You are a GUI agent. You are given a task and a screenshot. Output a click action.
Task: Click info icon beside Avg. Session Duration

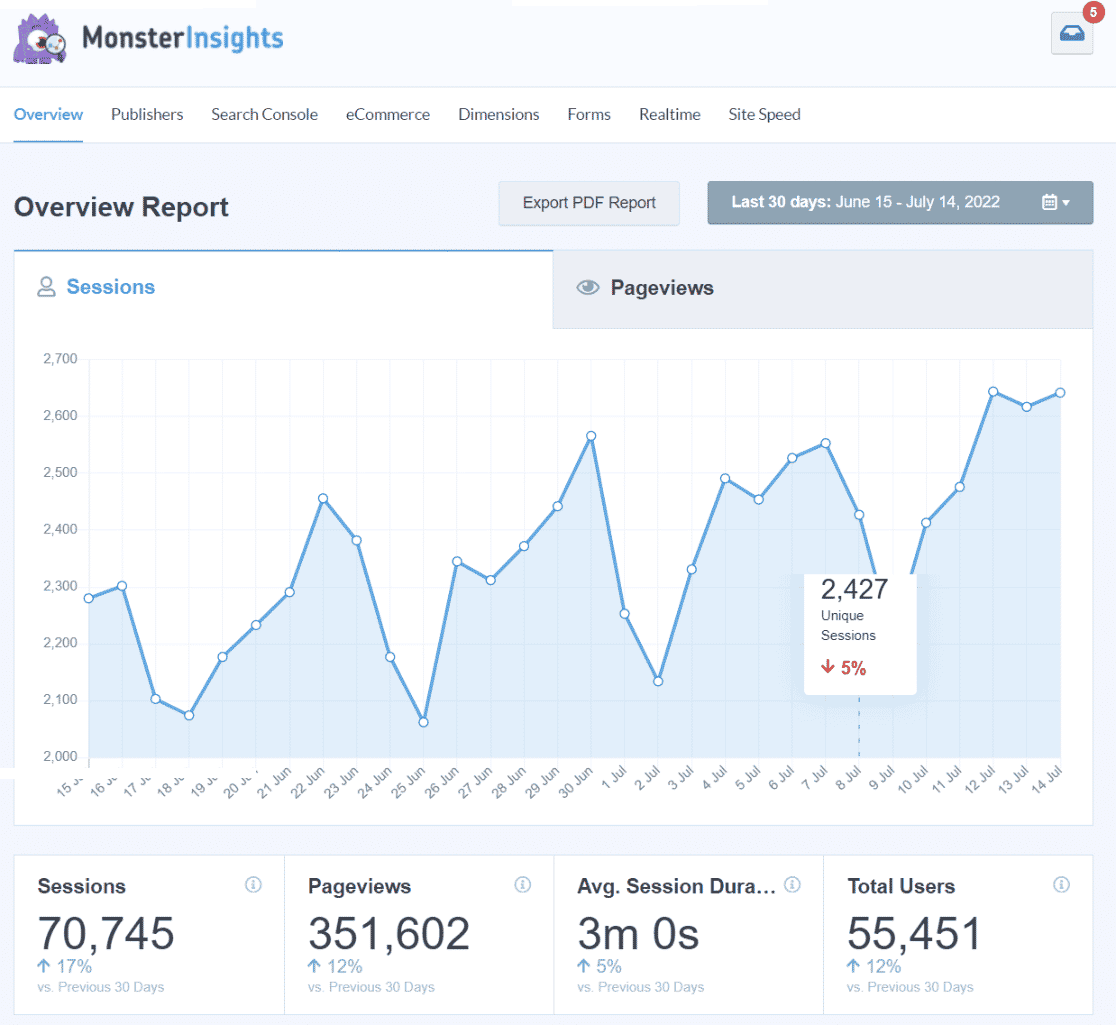point(792,885)
